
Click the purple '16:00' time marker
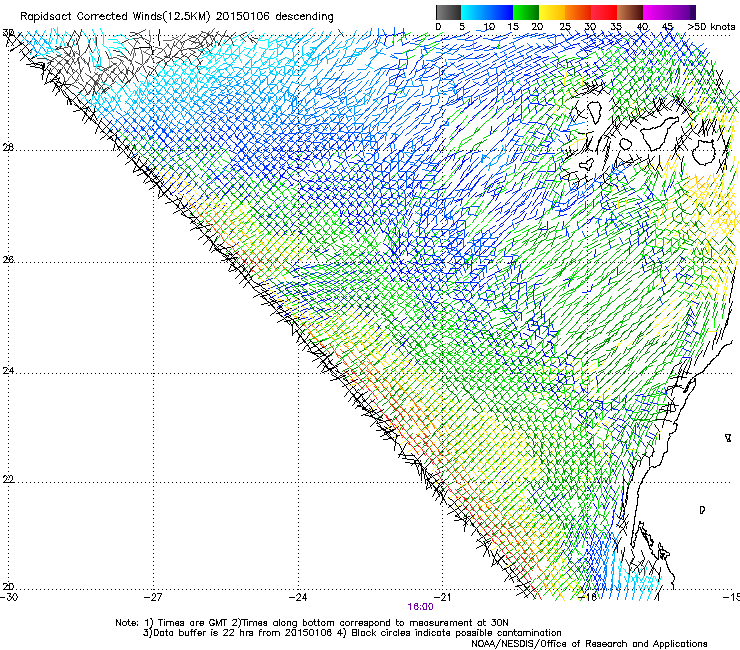coord(420,607)
